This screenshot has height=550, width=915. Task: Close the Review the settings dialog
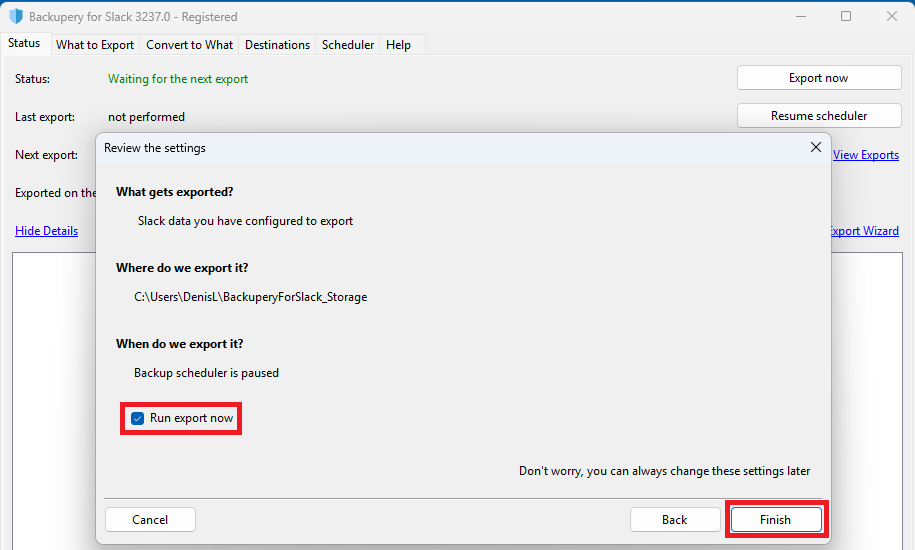816,147
